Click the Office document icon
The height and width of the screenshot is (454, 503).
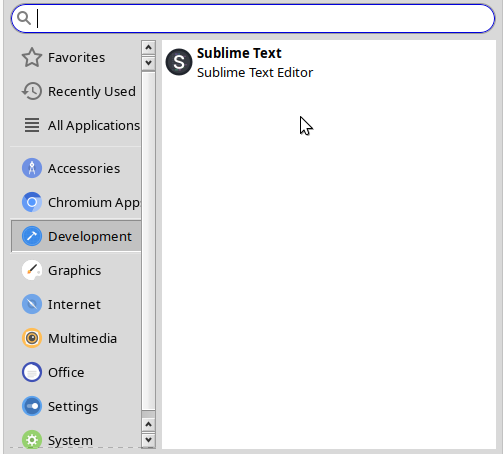coord(32,372)
